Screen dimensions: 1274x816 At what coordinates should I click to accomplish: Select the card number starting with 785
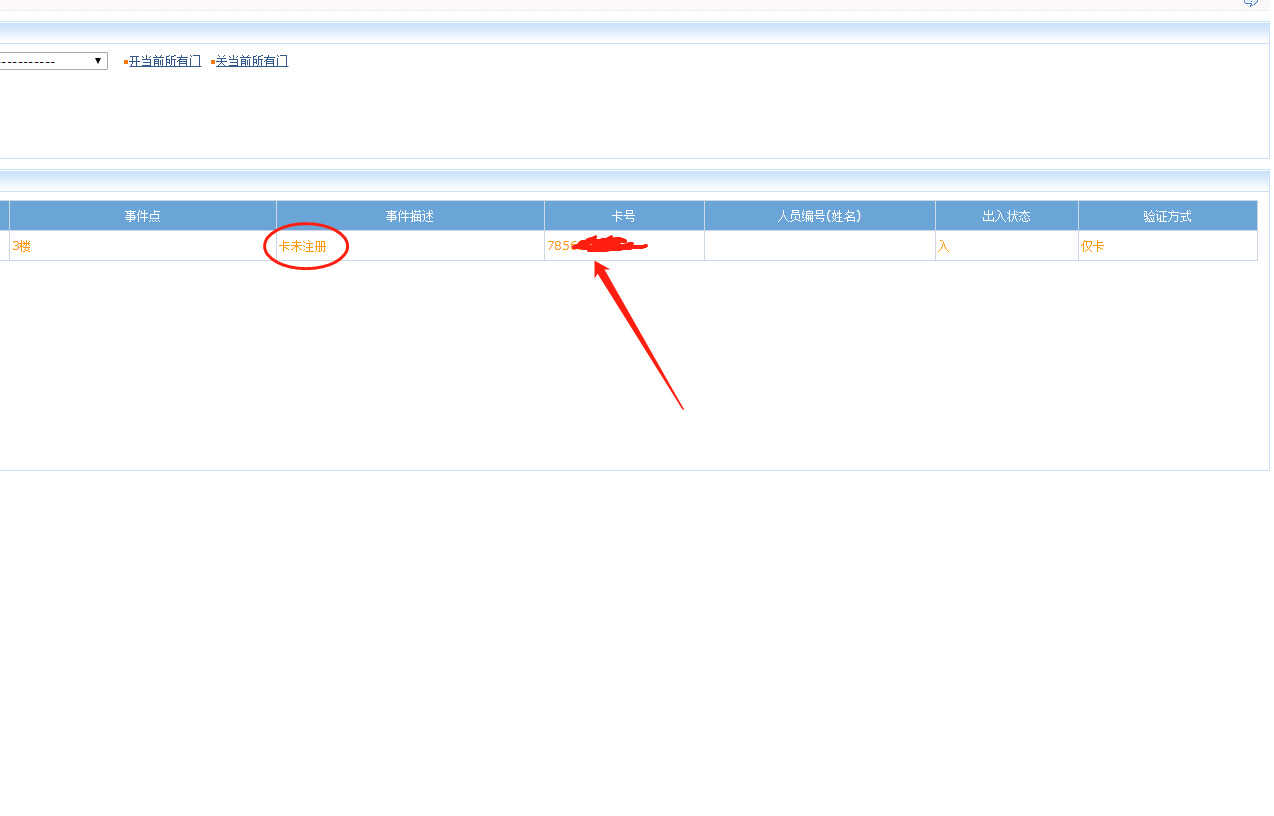[x=559, y=246]
